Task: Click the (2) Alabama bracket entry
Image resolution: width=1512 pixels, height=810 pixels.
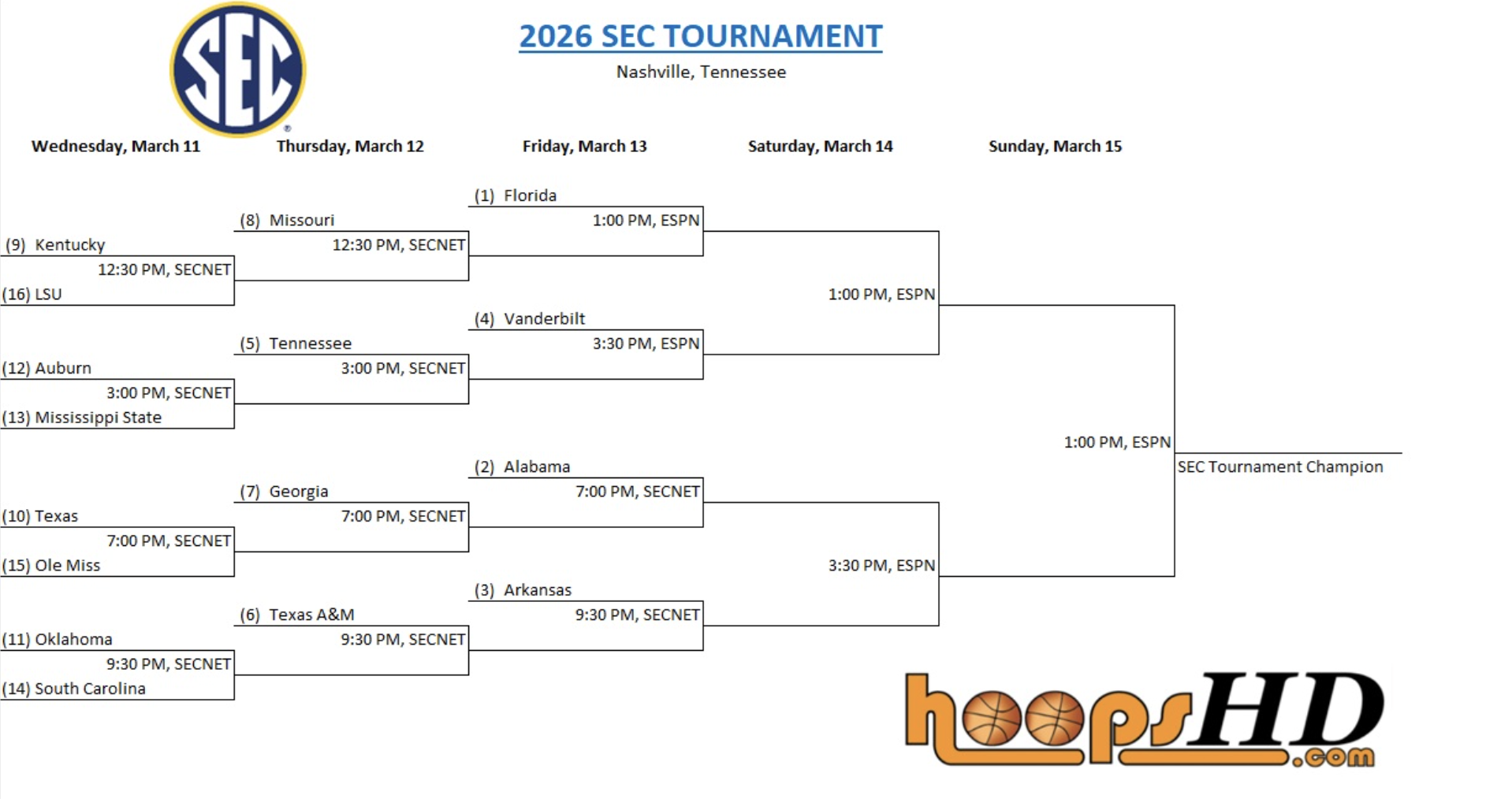Action: [522, 466]
